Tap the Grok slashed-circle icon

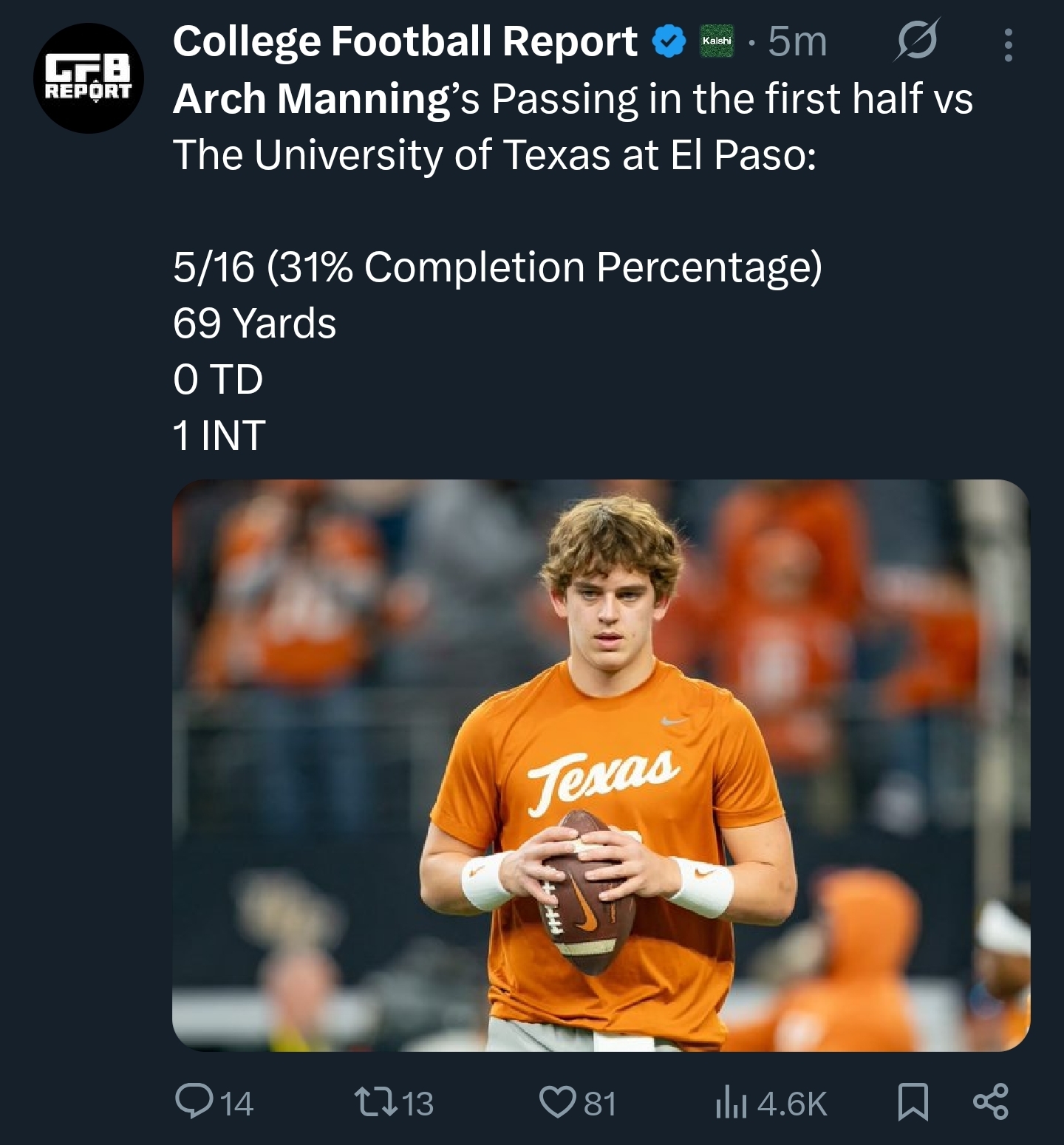[917, 39]
